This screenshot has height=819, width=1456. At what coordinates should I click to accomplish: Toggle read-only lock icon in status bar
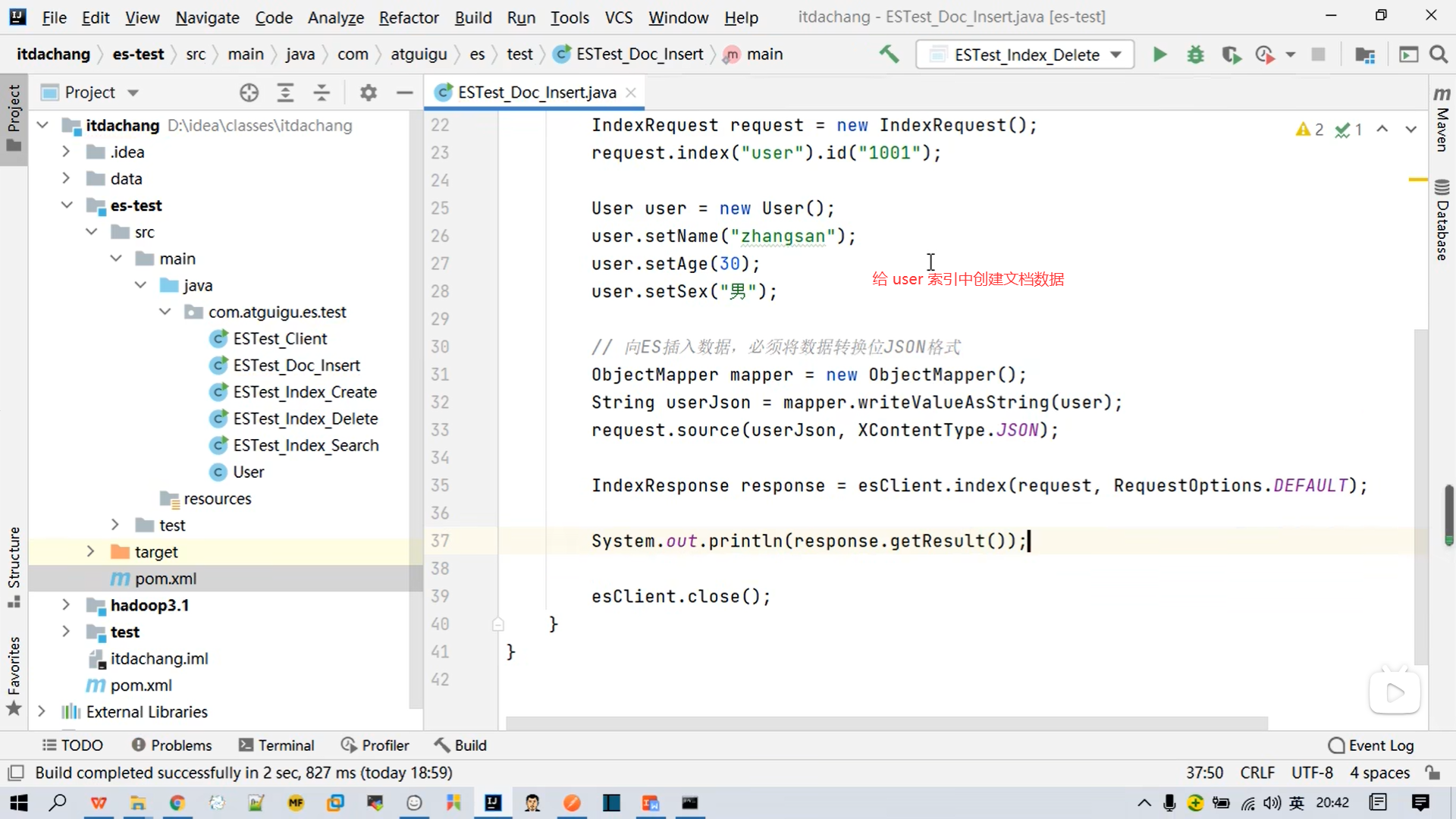point(1432,773)
